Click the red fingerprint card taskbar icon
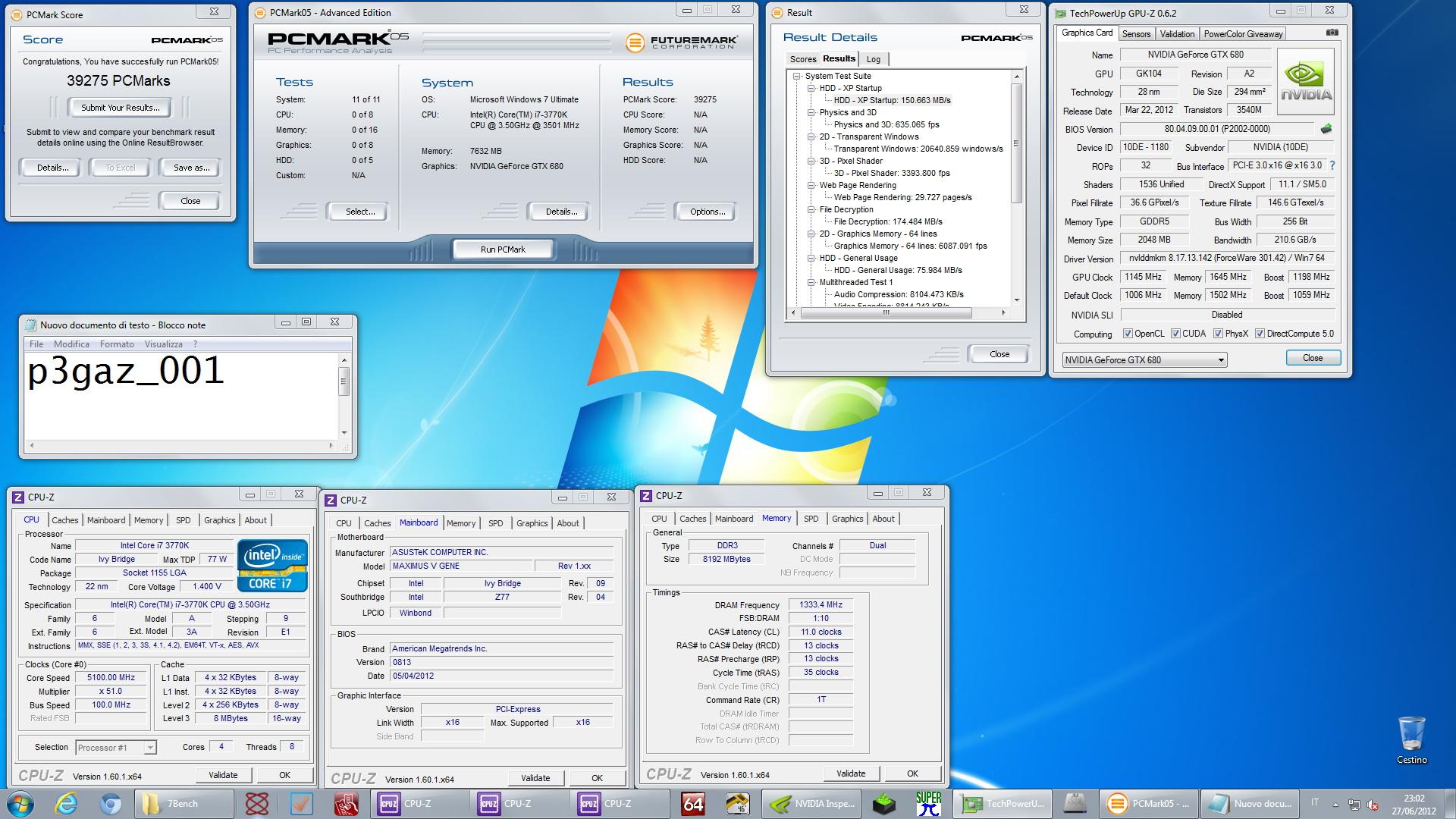1456x819 pixels. coord(347,804)
